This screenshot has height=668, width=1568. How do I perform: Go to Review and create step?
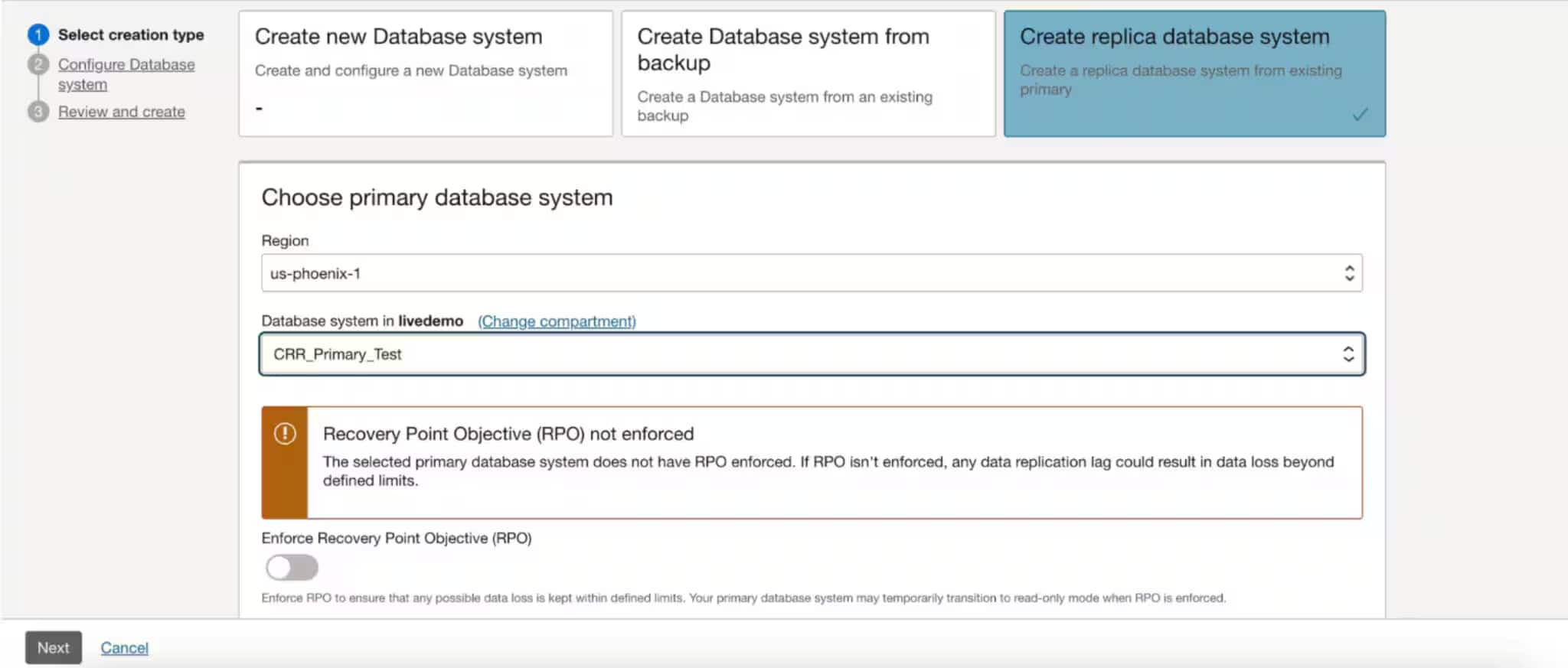pos(122,112)
